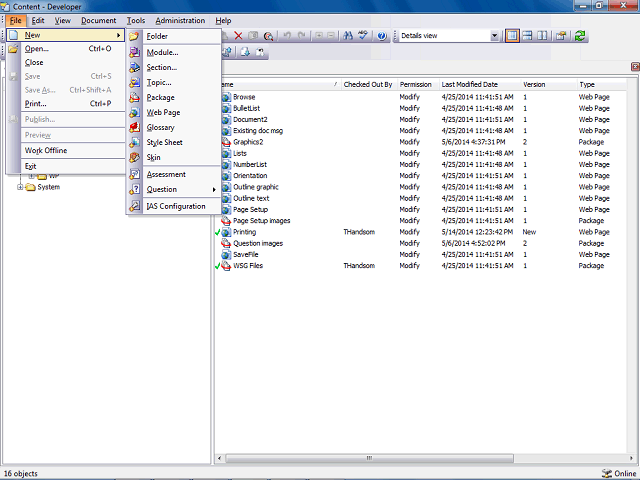Open the Document menu
The height and width of the screenshot is (480, 640).
(x=98, y=20)
